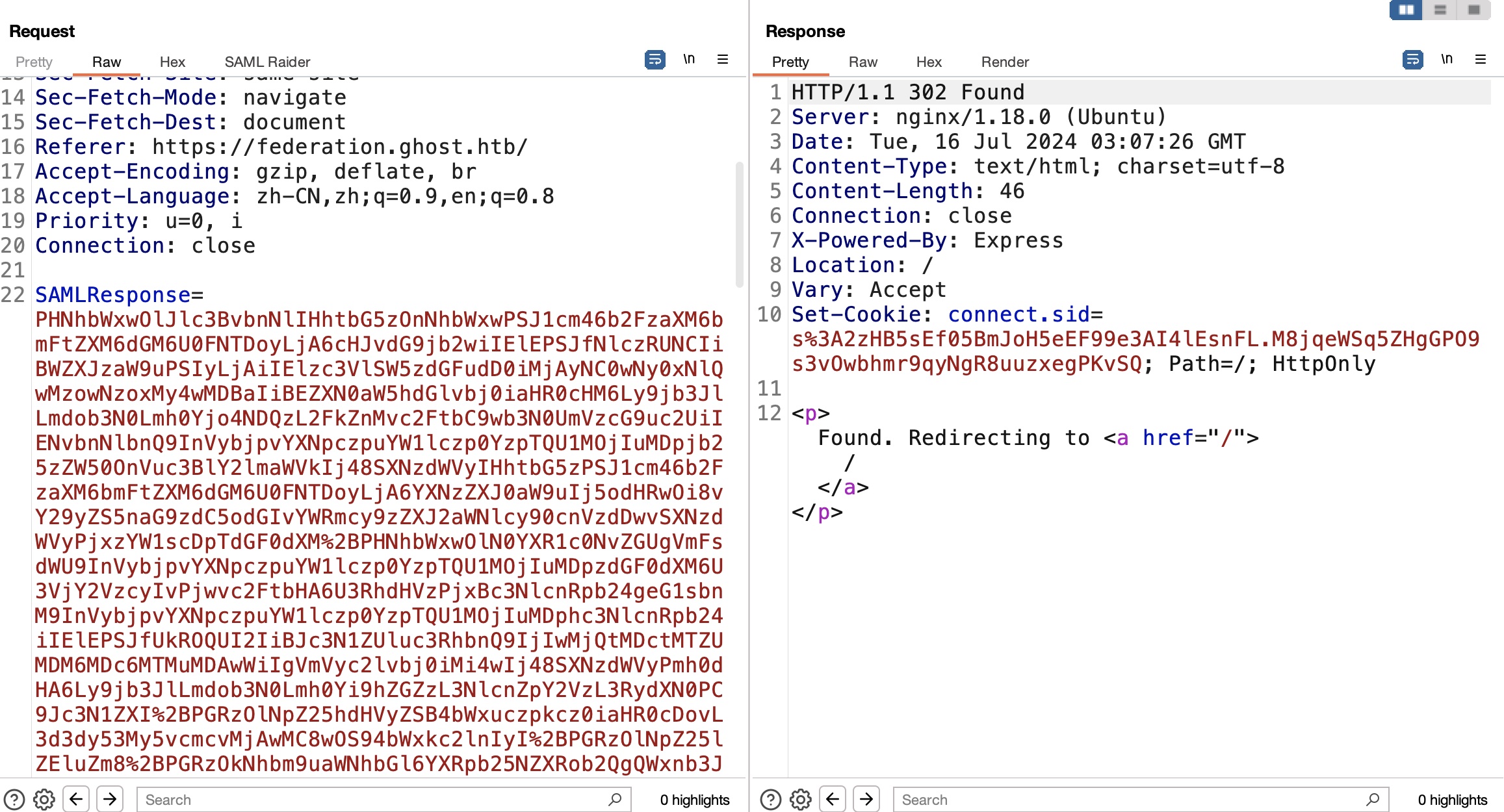Go to previous match in Request search
This screenshot has width=1504, height=812.
click(76, 799)
